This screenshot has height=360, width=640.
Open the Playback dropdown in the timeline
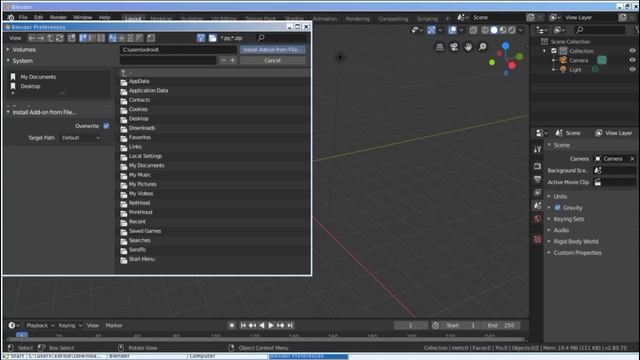(39, 325)
